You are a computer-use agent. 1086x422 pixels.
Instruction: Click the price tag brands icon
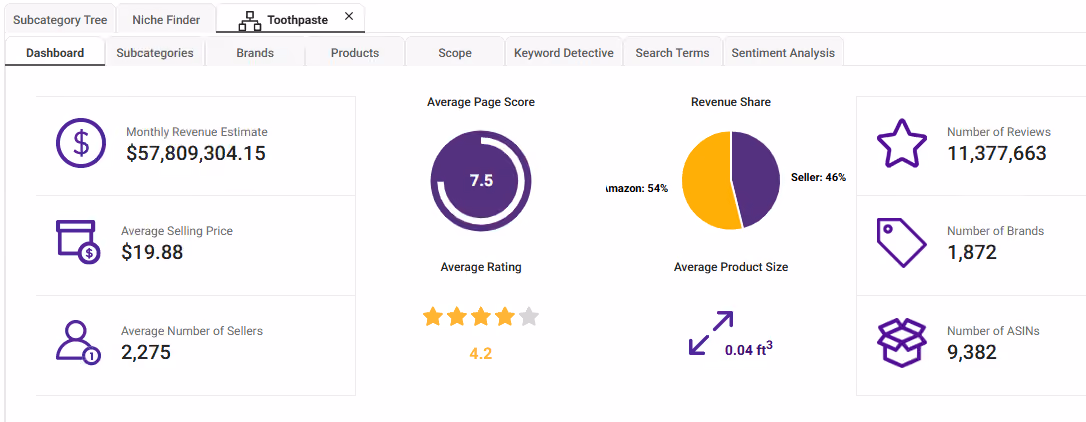click(902, 243)
